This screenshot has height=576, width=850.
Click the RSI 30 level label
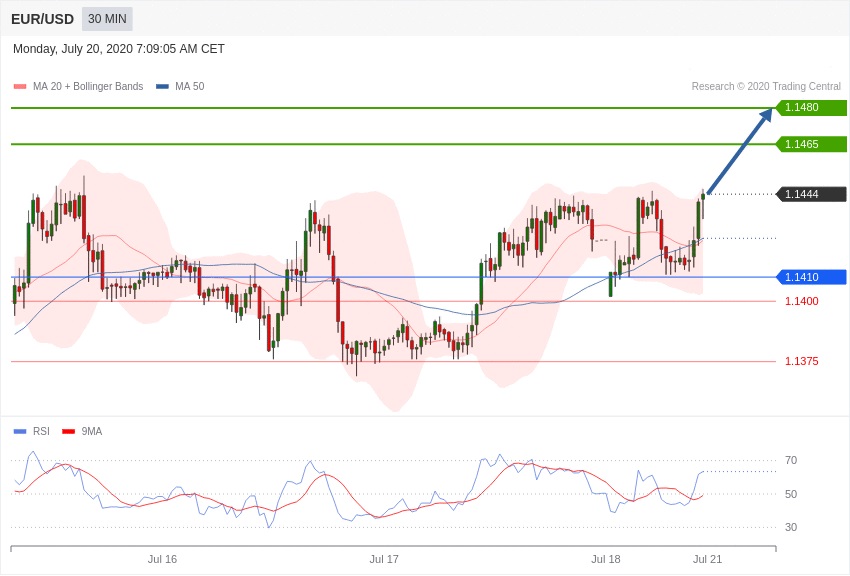pos(791,527)
